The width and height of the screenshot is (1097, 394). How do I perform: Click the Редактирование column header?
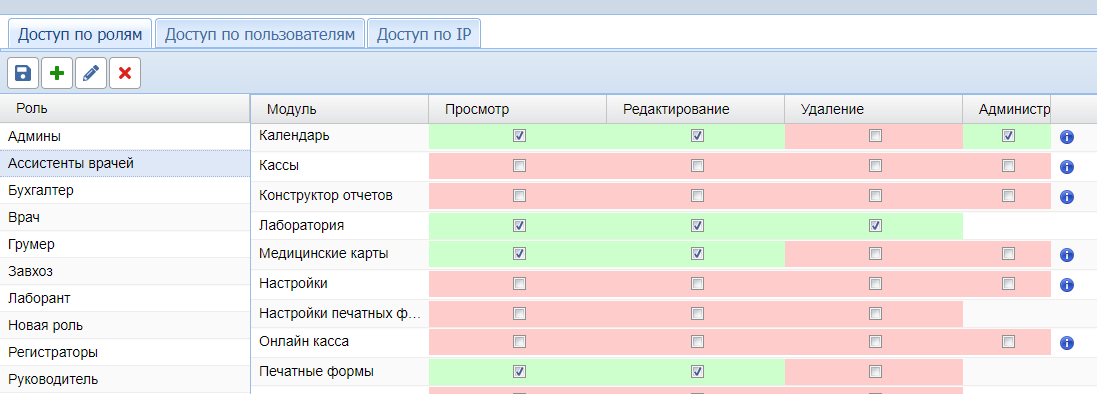[x=695, y=108]
